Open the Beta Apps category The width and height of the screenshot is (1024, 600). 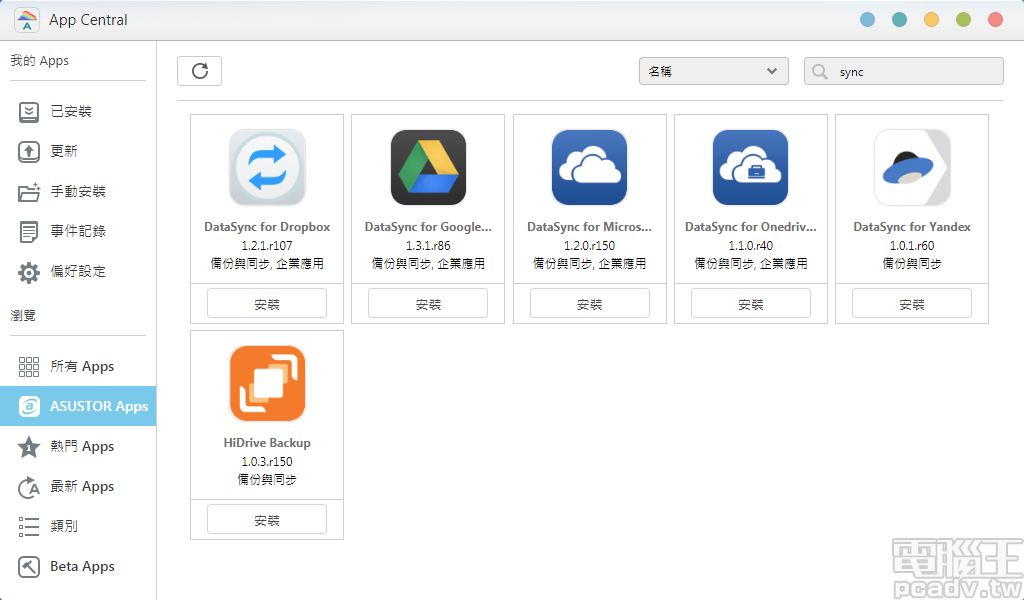coord(82,567)
